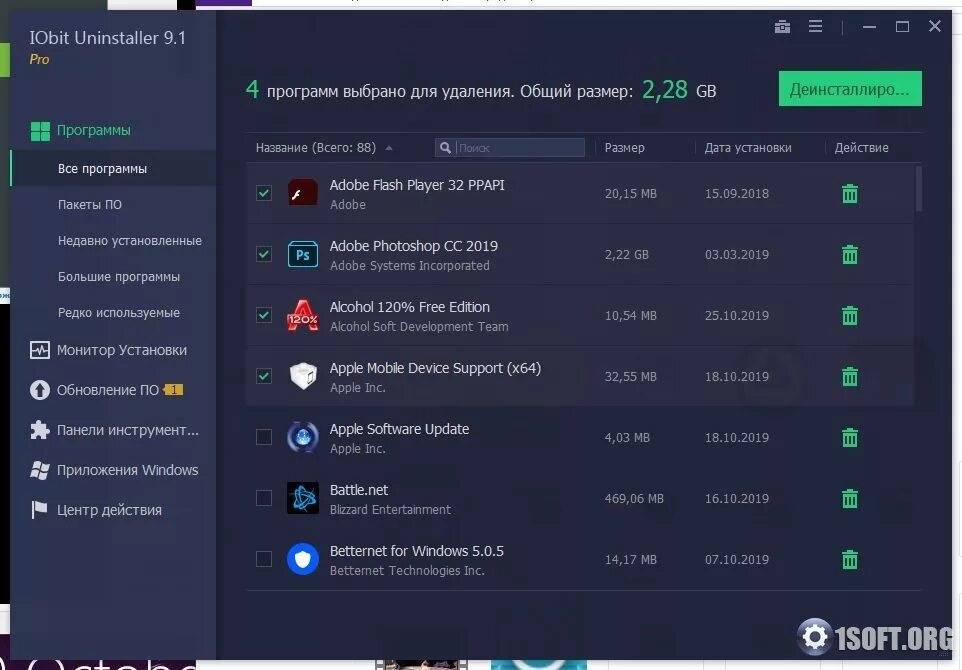962x670 pixels.
Task: Click '469,06 MB' size value
Action: [x=634, y=499]
